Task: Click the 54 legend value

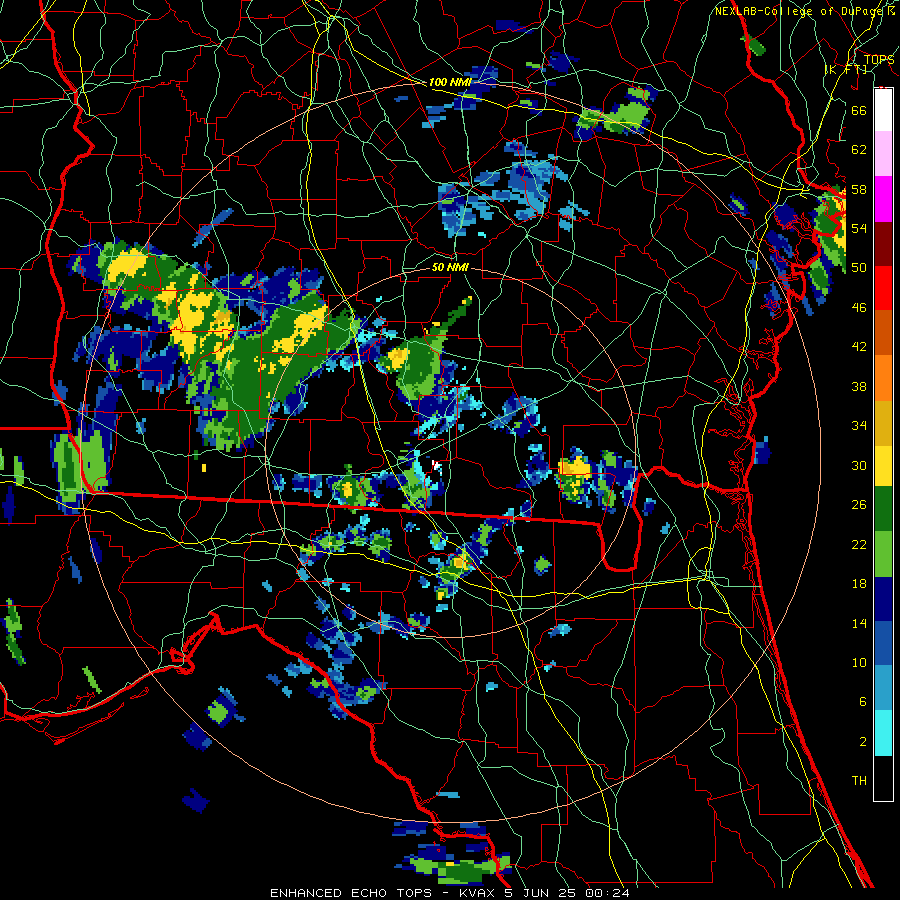Action: (x=859, y=228)
